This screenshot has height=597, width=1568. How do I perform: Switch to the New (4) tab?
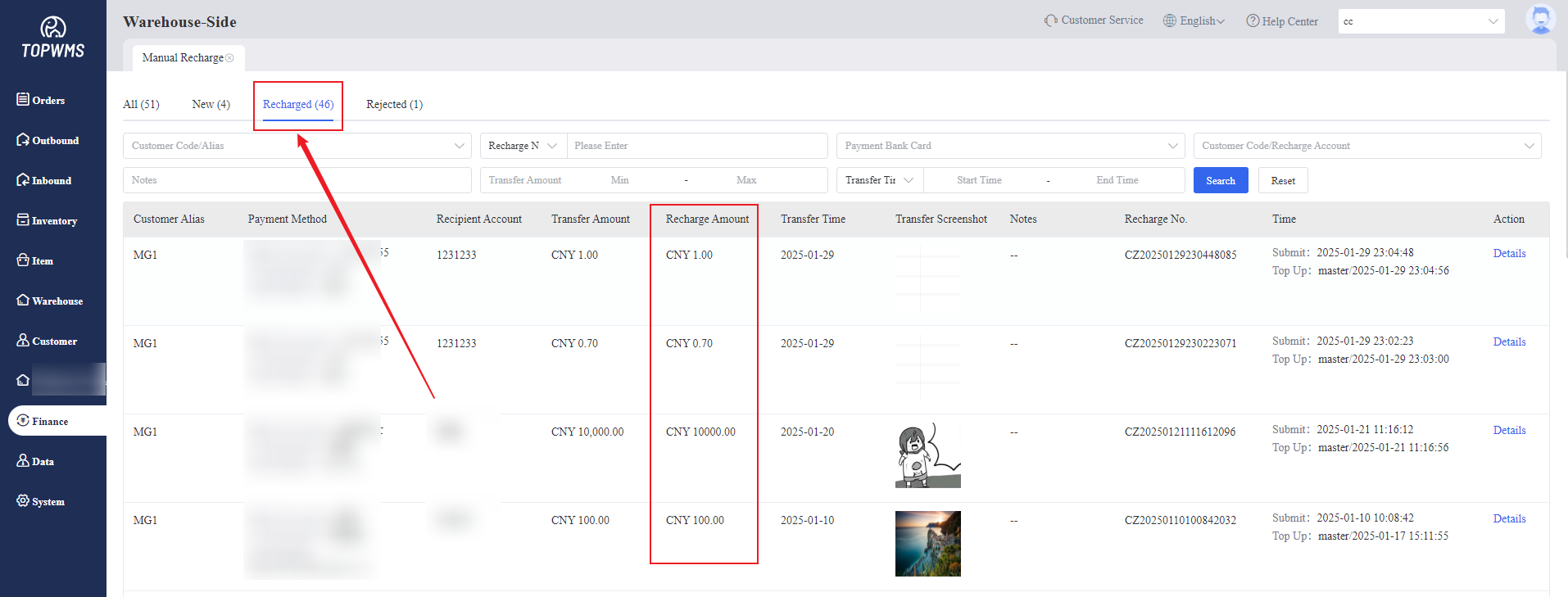click(x=211, y=105)
